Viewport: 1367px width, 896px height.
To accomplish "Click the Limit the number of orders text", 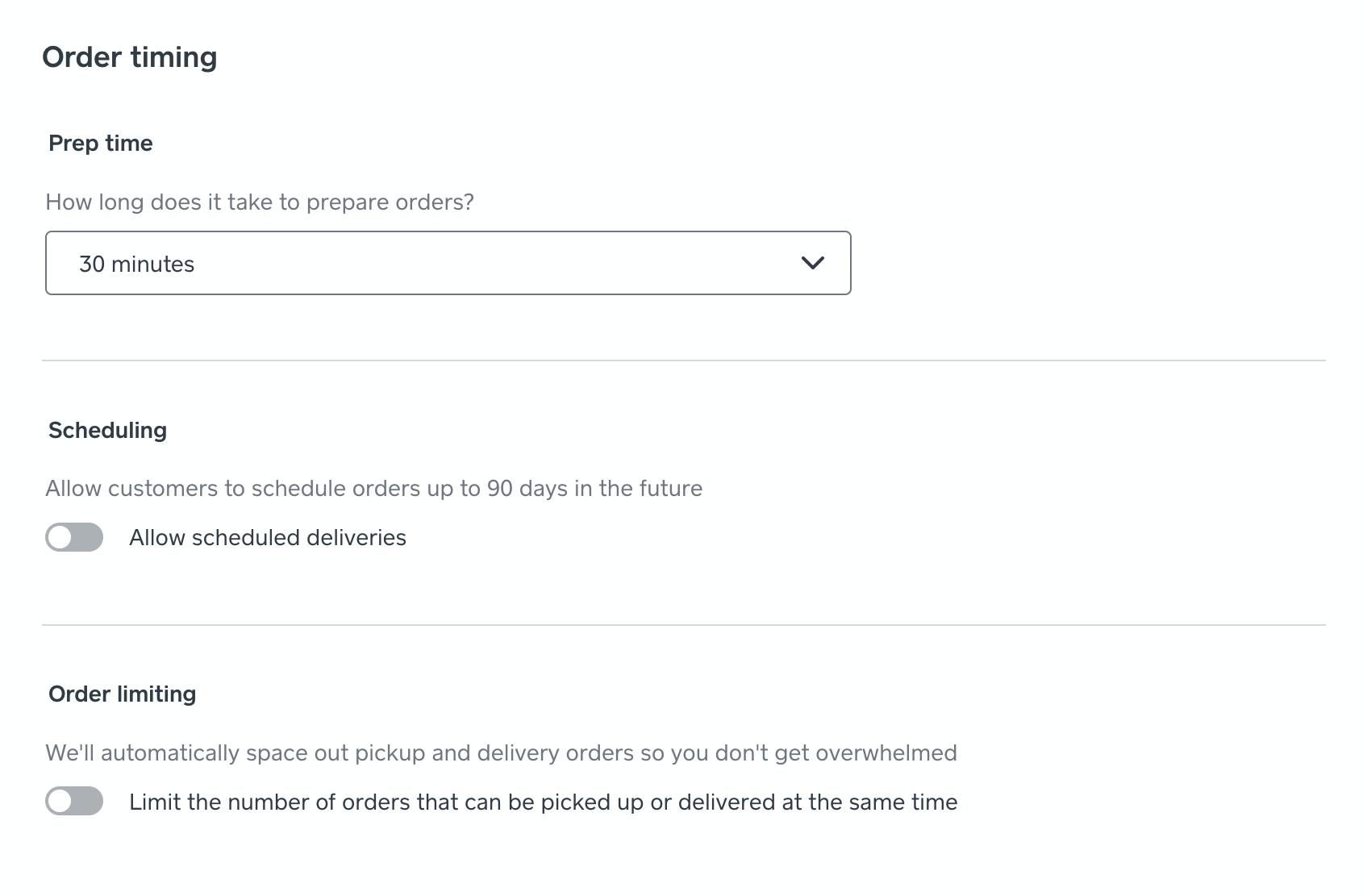I will (542, 801).
